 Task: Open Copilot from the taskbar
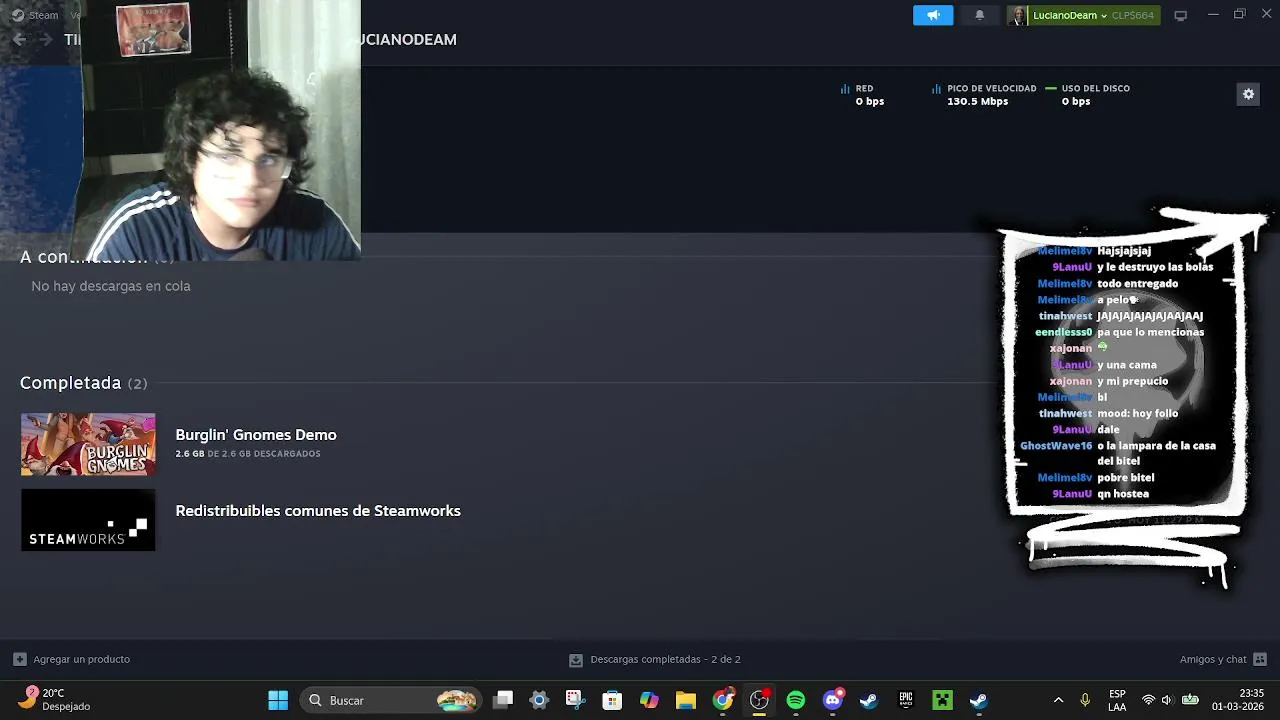coord(649,700)
